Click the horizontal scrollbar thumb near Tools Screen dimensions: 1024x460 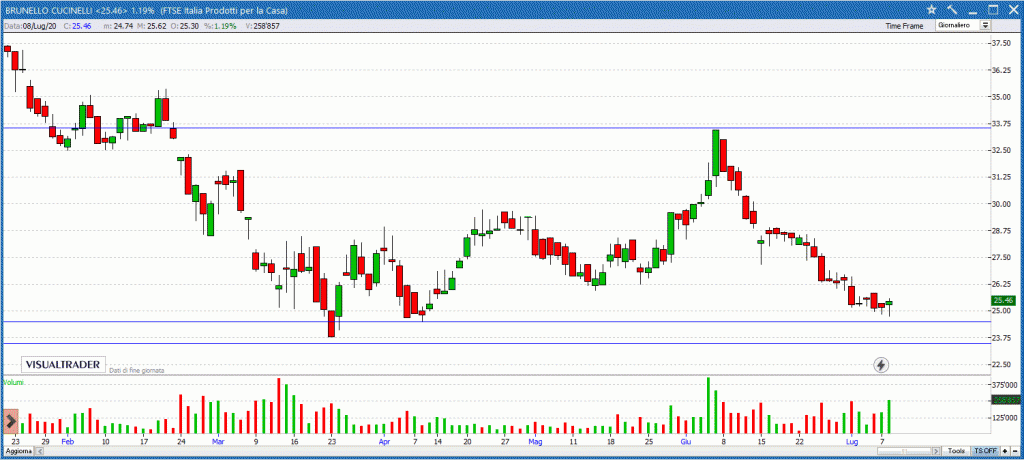pos(904,451)
